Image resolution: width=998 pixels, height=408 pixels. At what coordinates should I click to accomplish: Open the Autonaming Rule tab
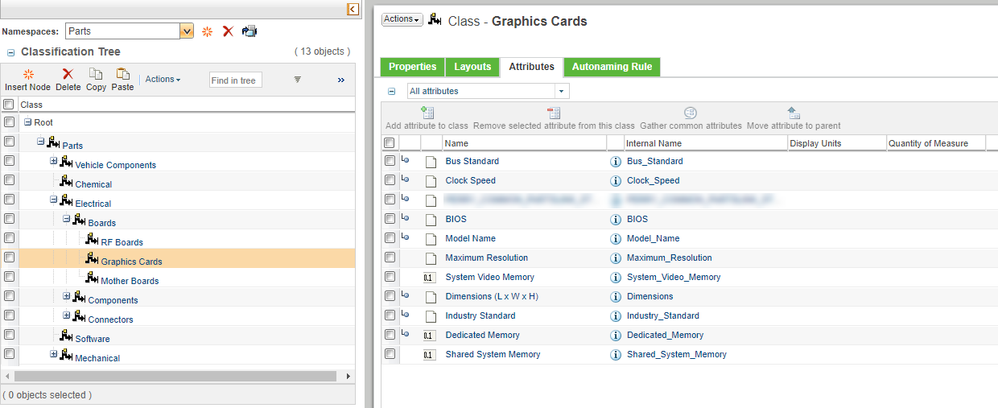611,67
